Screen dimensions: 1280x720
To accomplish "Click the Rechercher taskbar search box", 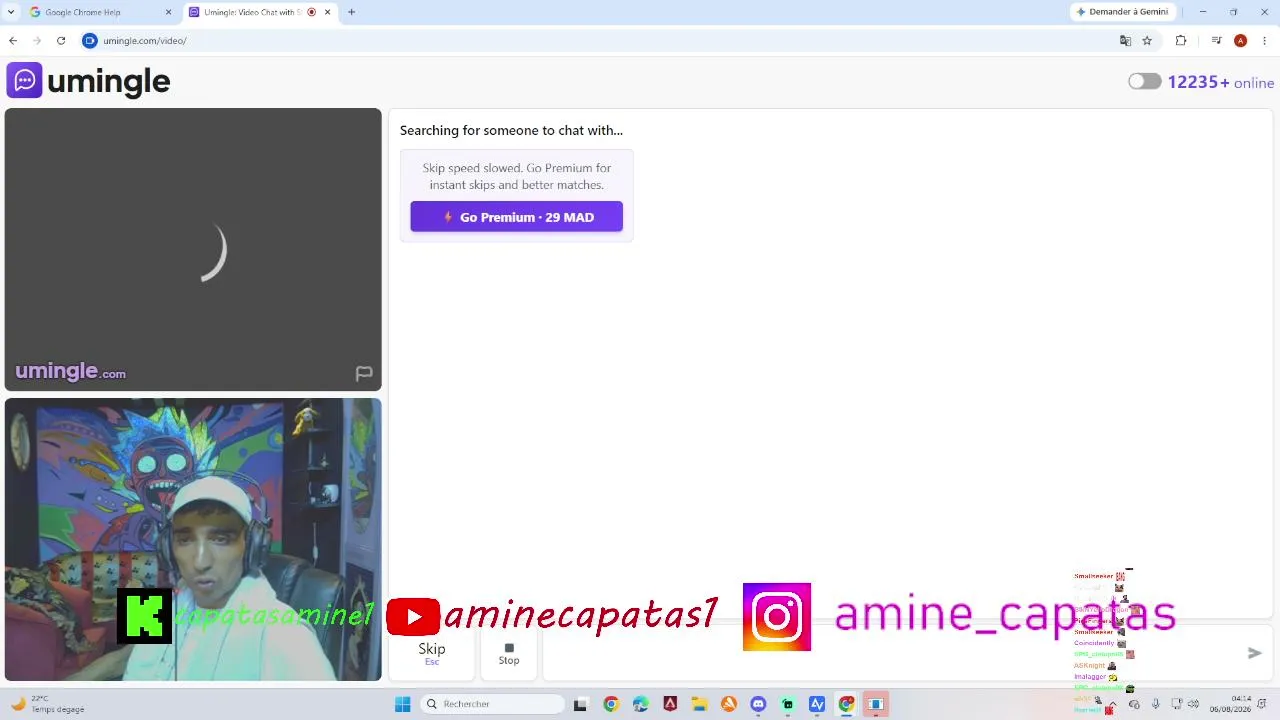I will [x=494, y=704].
